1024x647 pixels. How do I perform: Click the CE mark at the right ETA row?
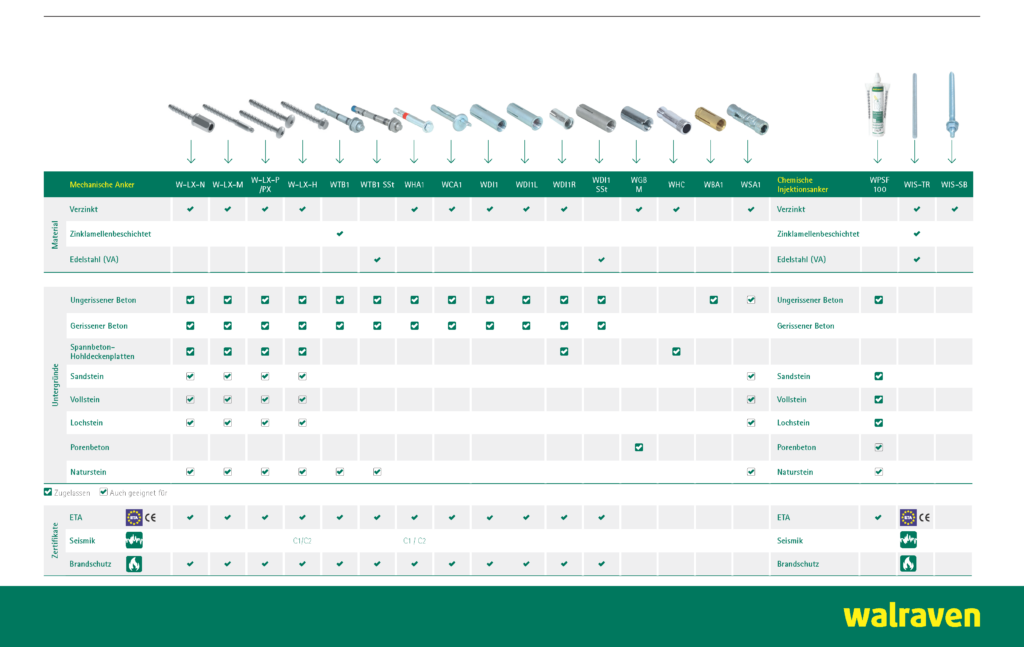pos(925,518)
